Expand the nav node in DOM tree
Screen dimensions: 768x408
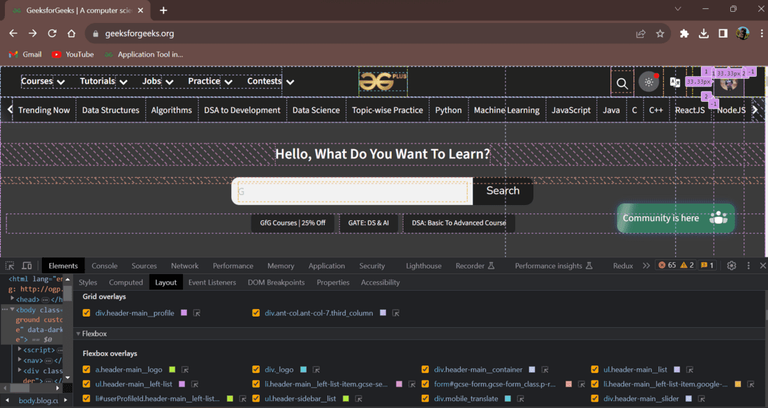(20, 360)
